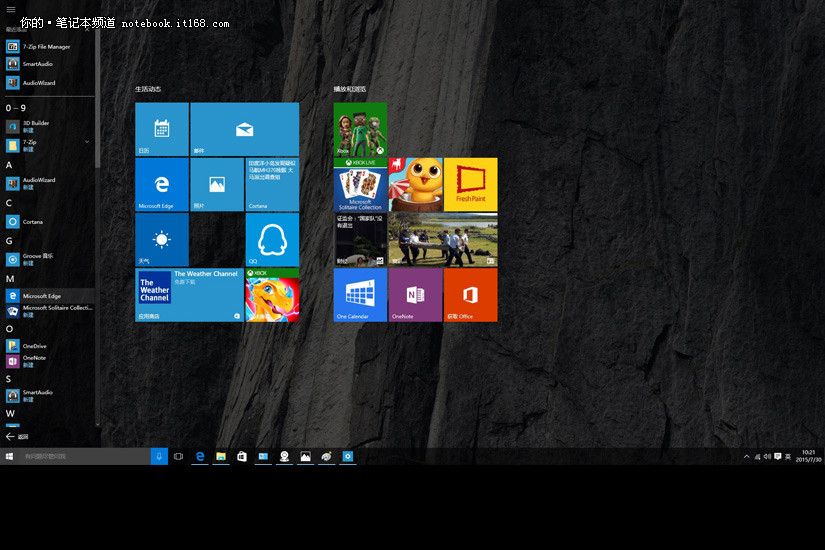
Task: Click the letter W group header
Action: point(10,413)
